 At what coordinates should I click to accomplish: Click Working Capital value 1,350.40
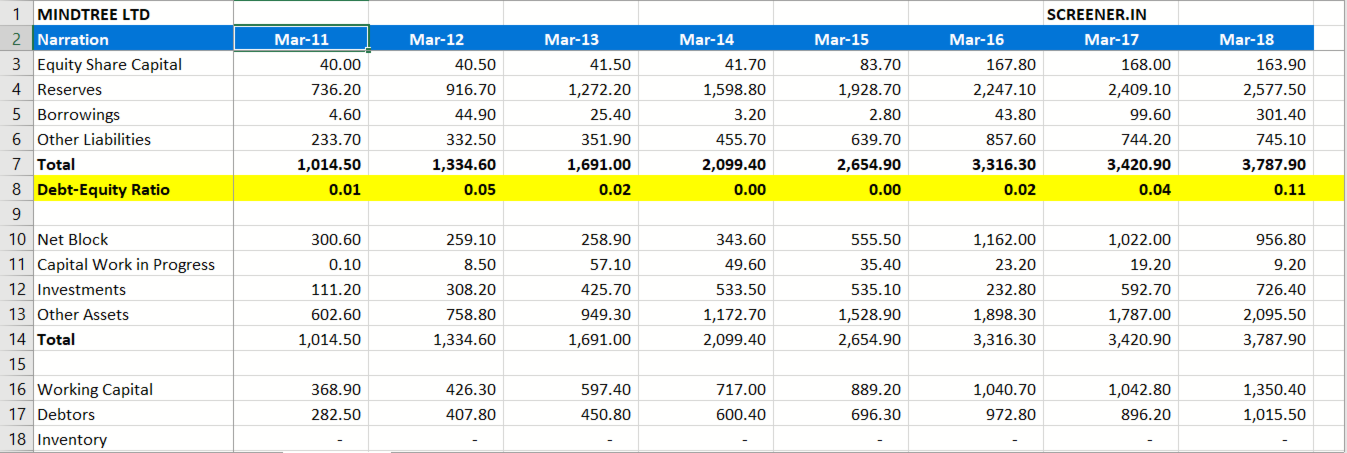tap(1274, 389)
